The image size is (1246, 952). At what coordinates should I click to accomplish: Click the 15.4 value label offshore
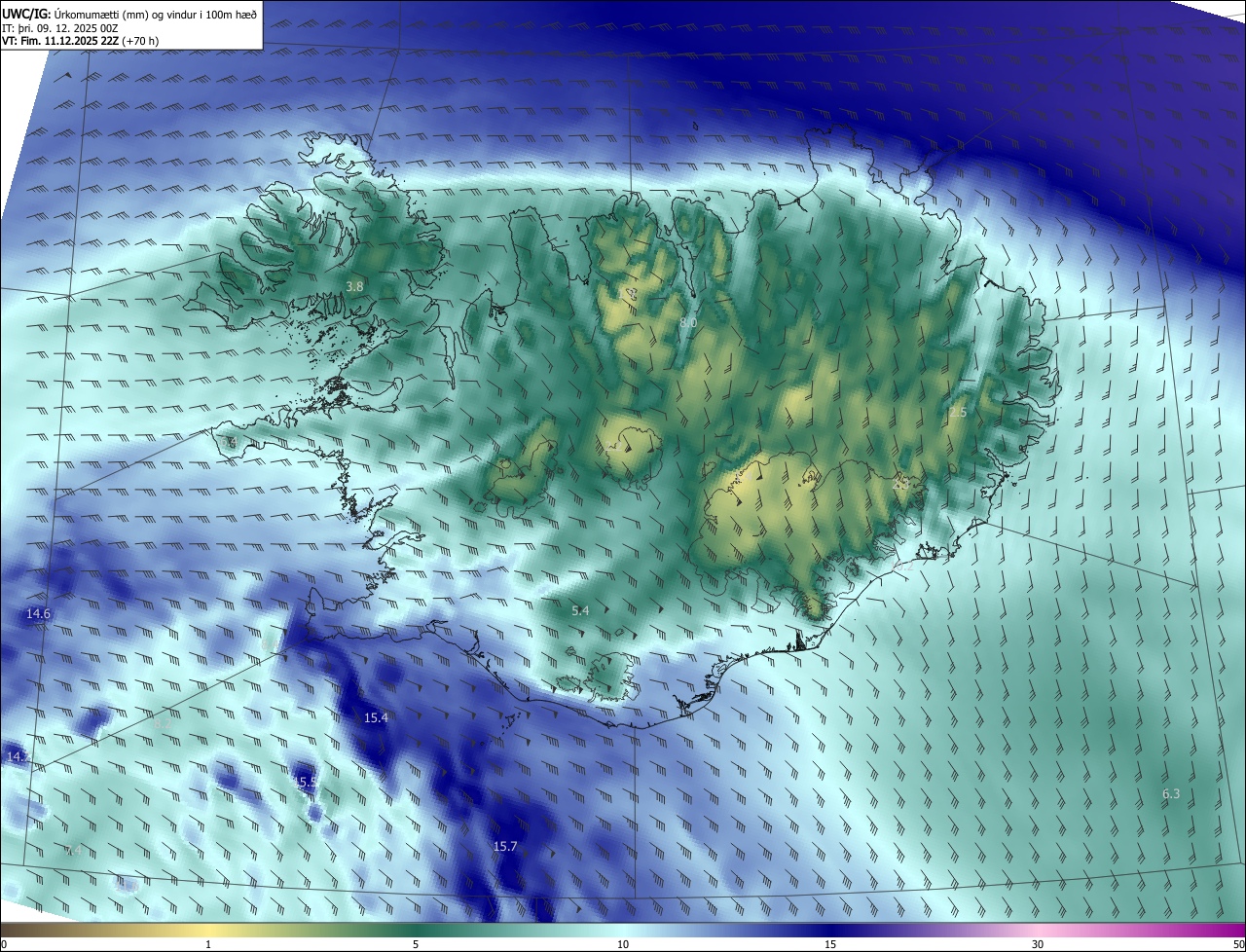(376, 717)
